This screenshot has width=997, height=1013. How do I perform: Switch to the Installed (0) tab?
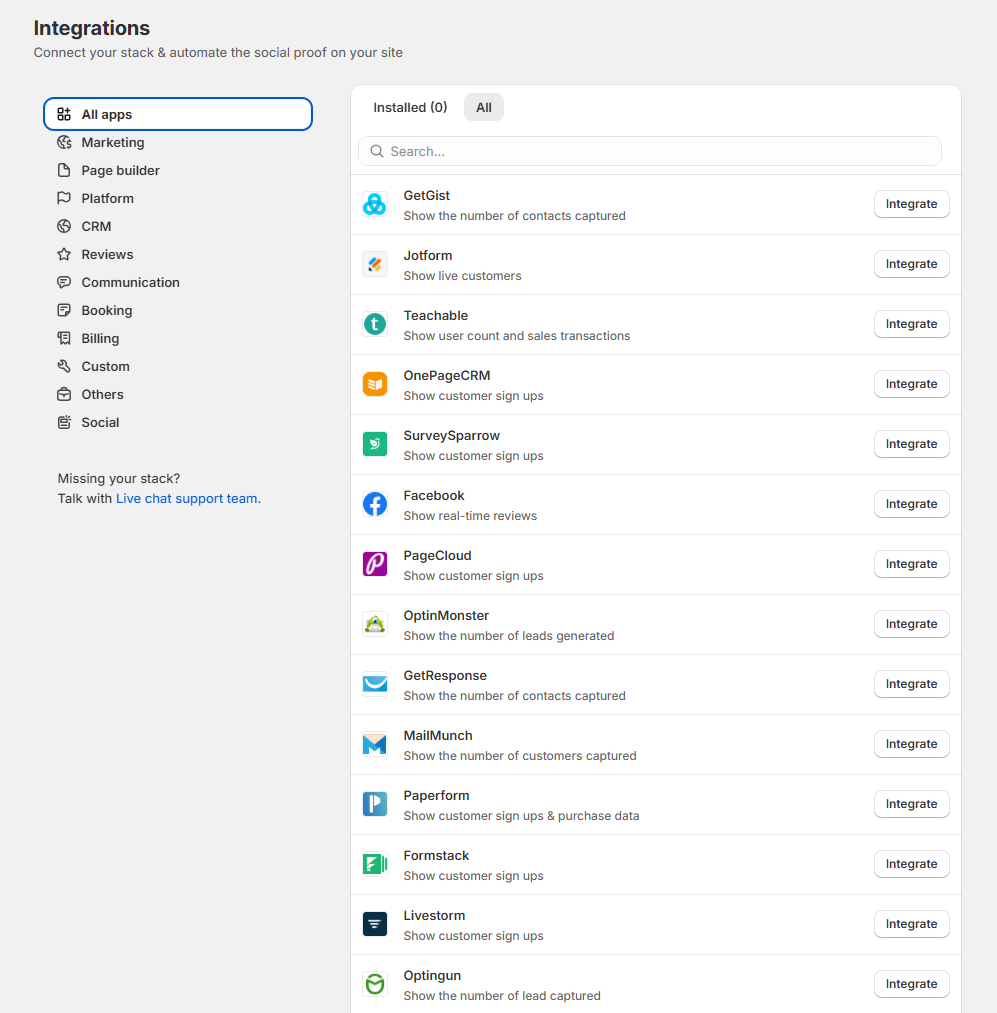pos(410,107)
